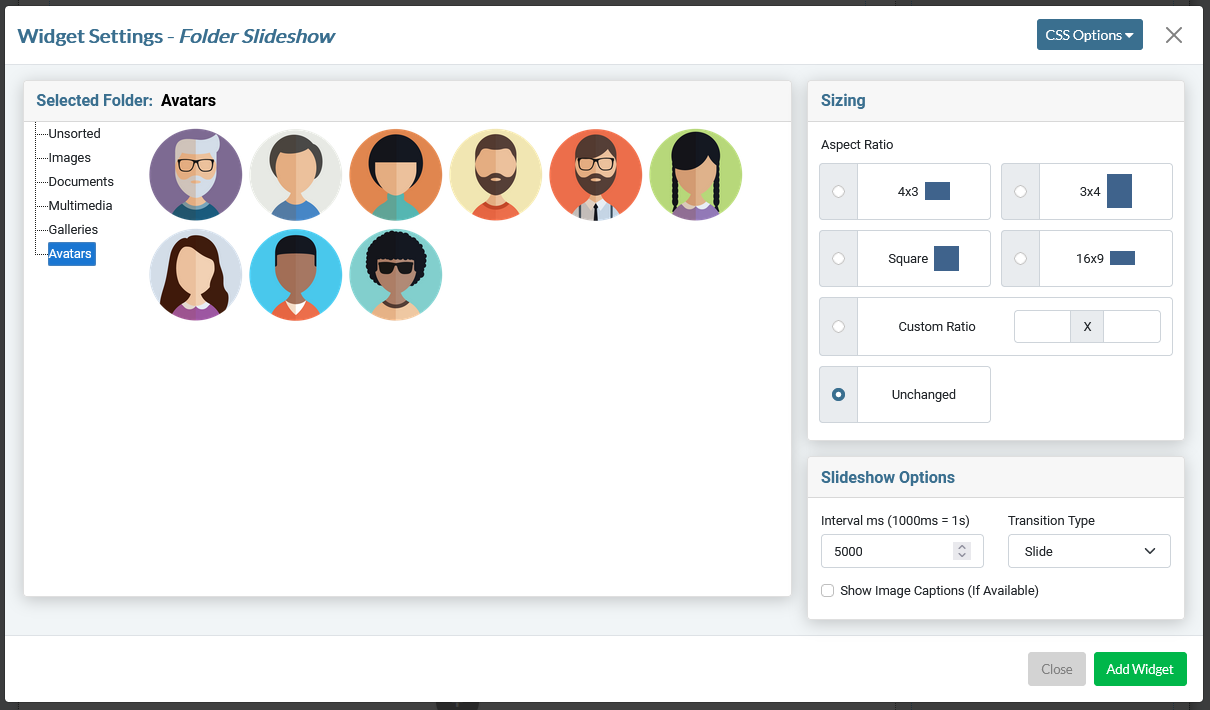Click the Interval ms input field

(x=902, y=551)
